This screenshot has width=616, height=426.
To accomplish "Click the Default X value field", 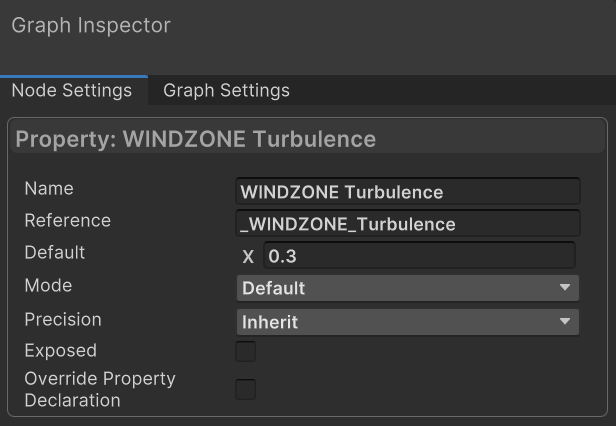I will tap(419, 256).
